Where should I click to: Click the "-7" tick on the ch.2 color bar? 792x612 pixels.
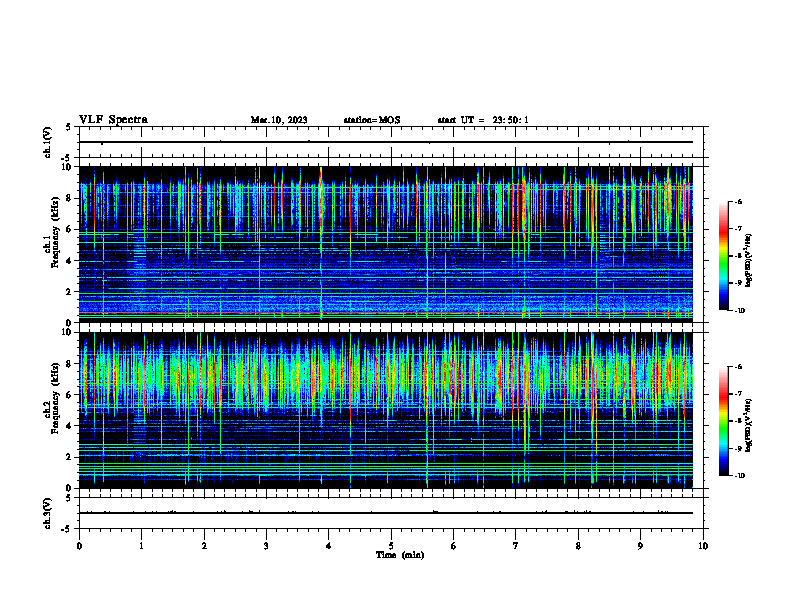tap(738, 394)
